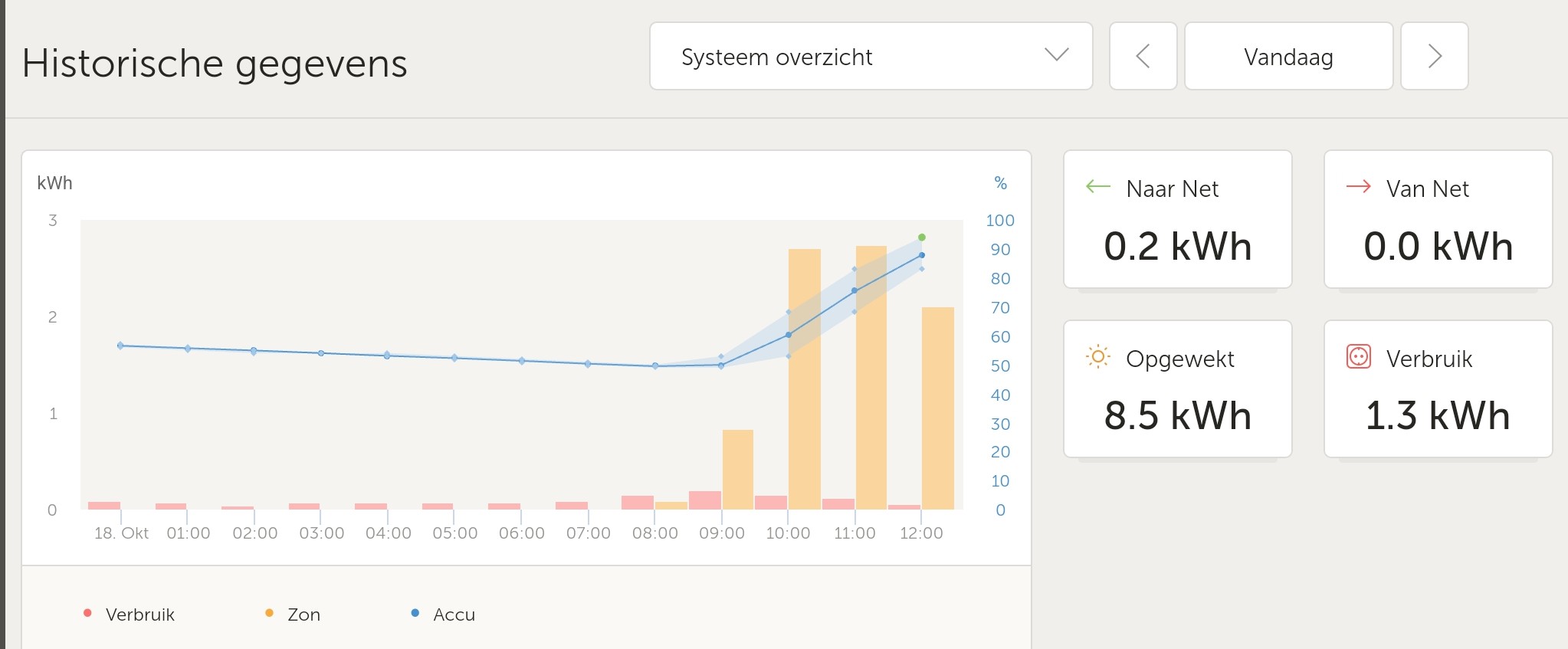The width and height of the screenshot is (1568, 649).
Task: Toggle Verbruik series in chart legend
Action: [139, 615]
